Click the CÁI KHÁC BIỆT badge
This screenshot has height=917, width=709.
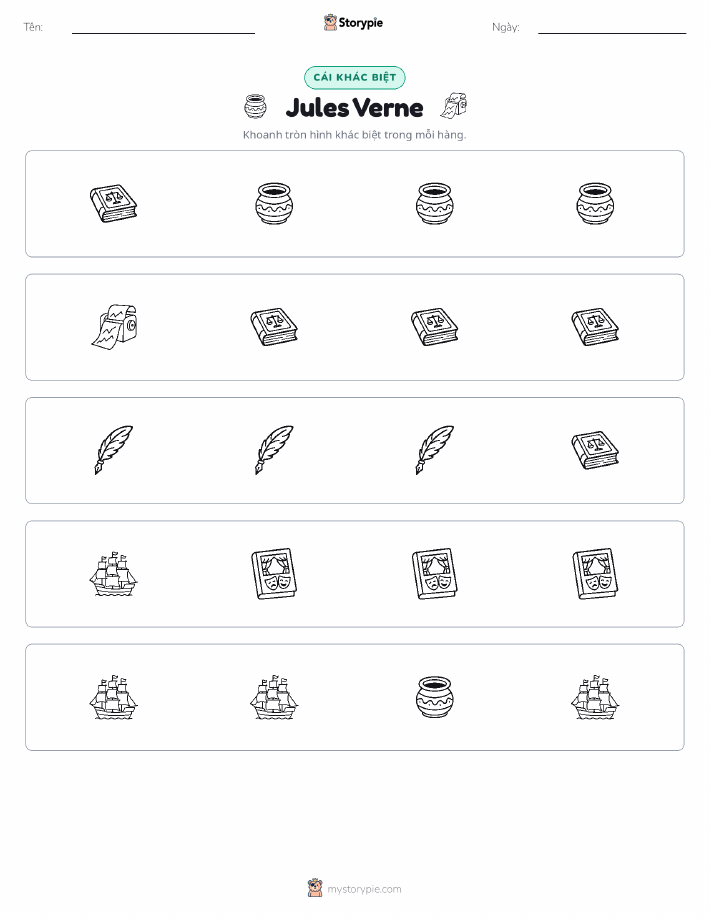click(354, 77)
